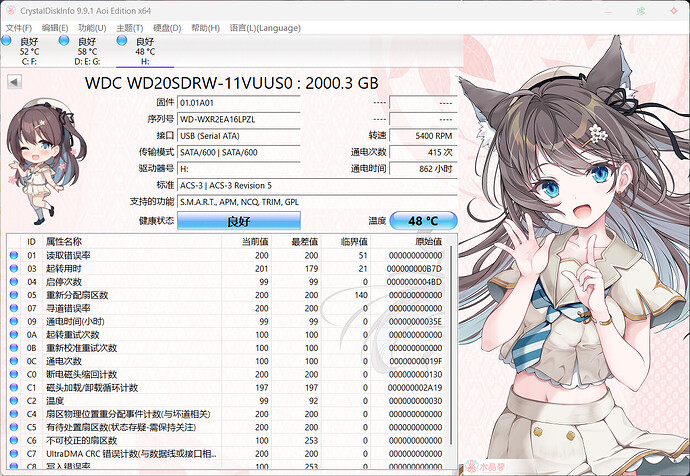Open the 编辑(E) menu
Image resolution: width=690 pixels, height=476 pixels.
[x=55, y=28]
